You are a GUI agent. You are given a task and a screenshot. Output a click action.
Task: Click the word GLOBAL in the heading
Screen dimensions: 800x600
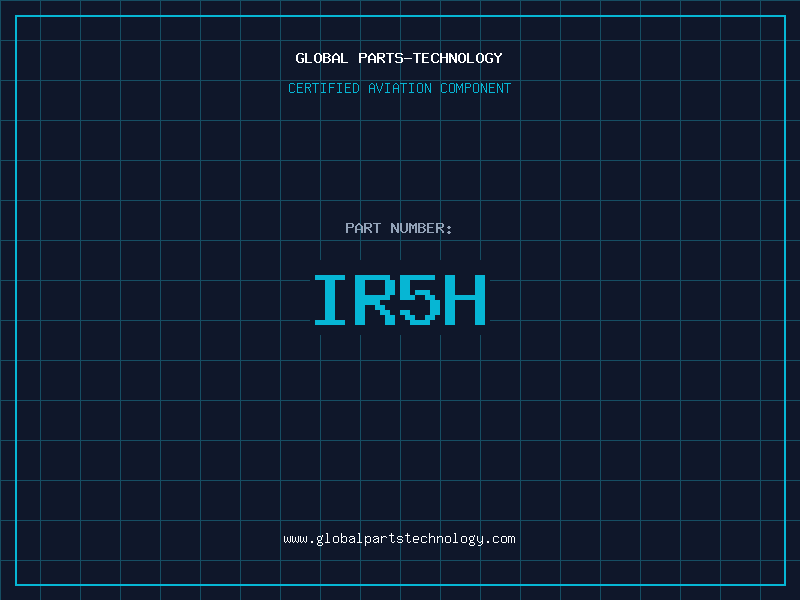coord(322,58)
